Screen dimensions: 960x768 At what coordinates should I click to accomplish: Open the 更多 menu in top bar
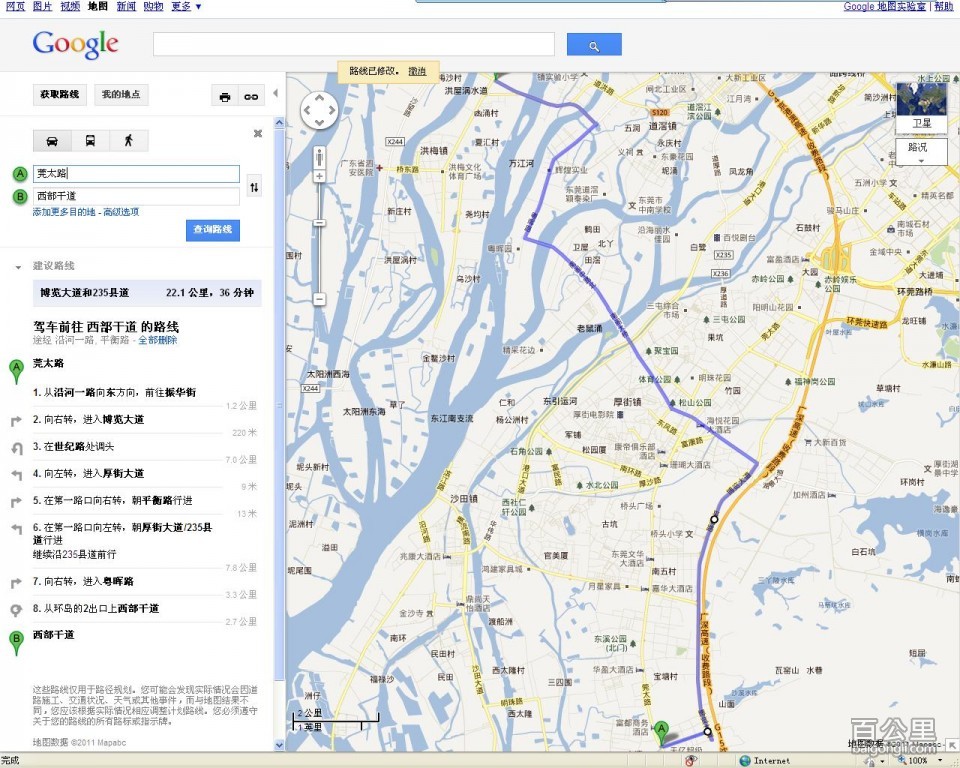pos(185,6)
